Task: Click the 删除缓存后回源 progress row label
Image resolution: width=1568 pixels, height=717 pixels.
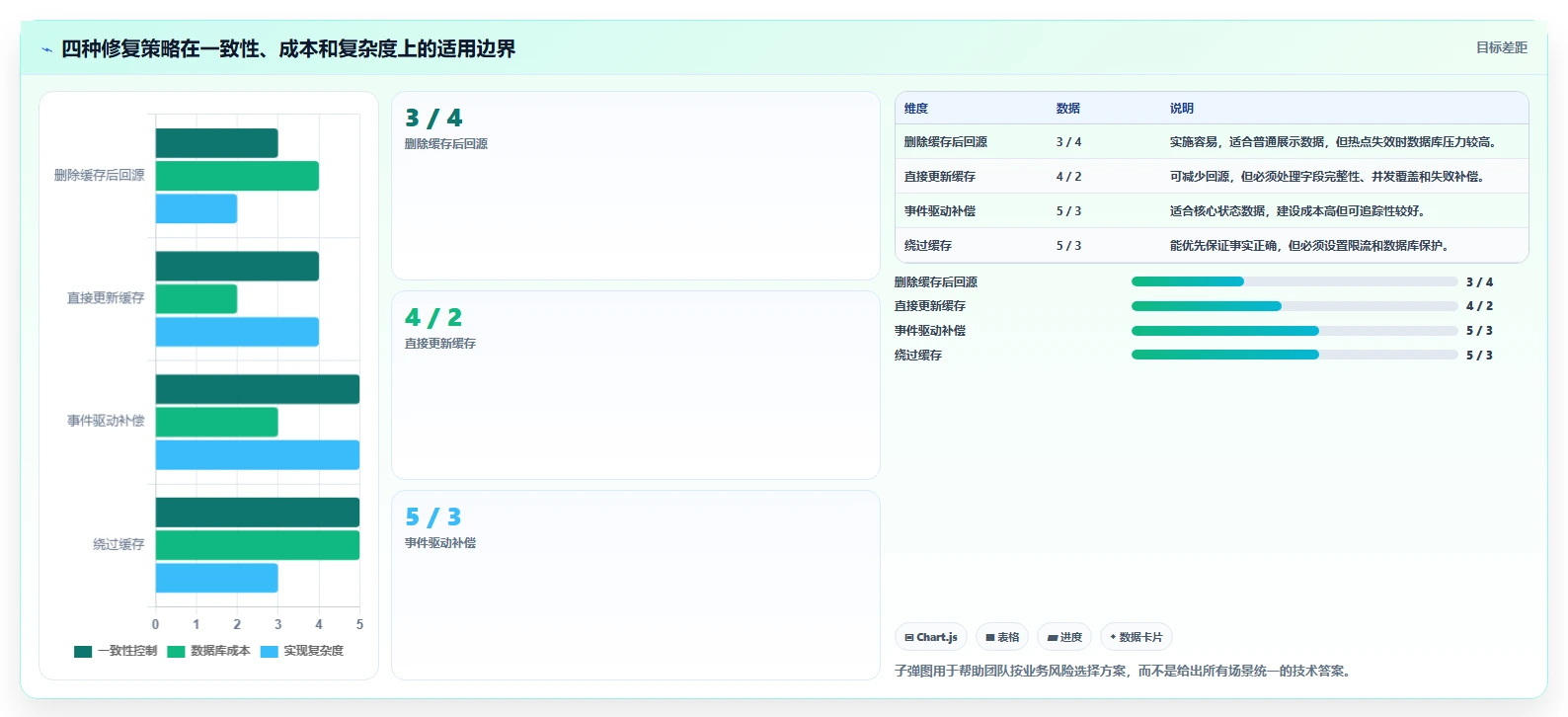Action: (x=936, y=282)
